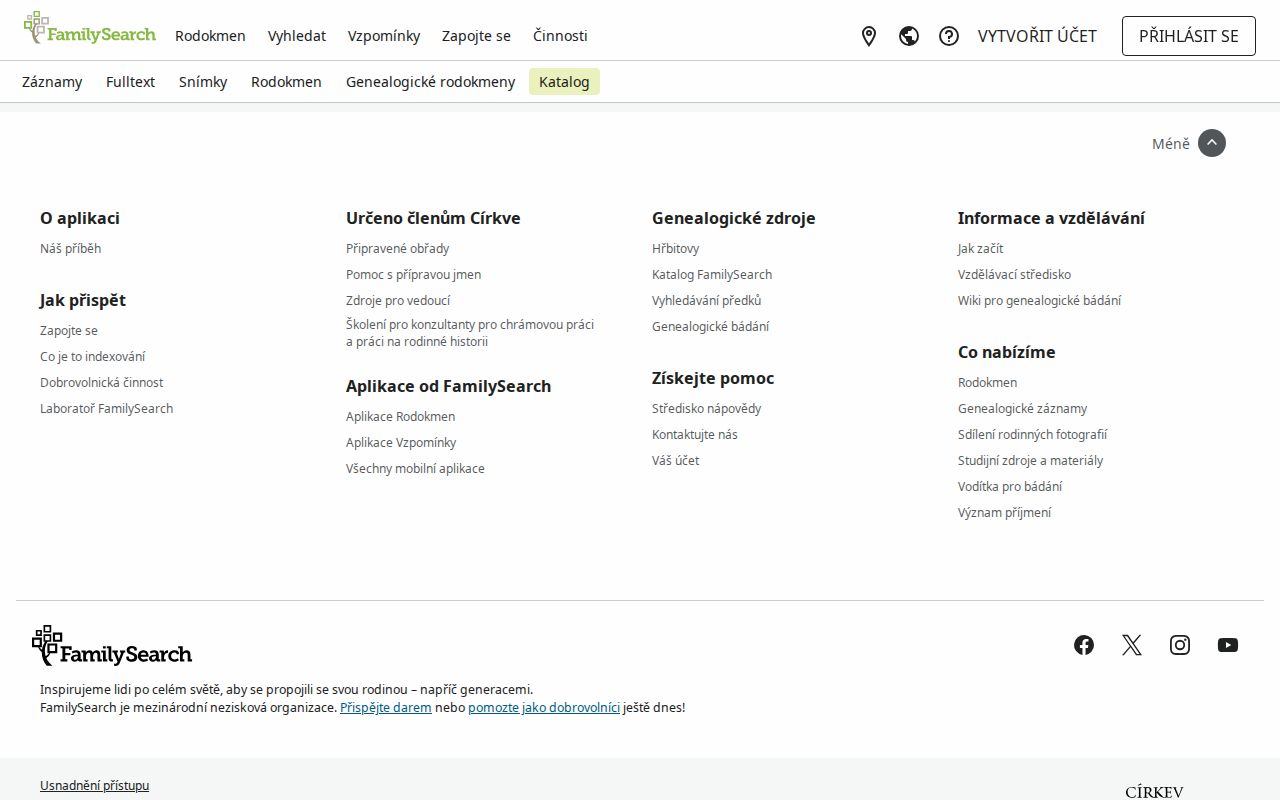Select the Genealogické rodokmeny tab
Screen dimensions: 1280x800
[x=430, y=82]
